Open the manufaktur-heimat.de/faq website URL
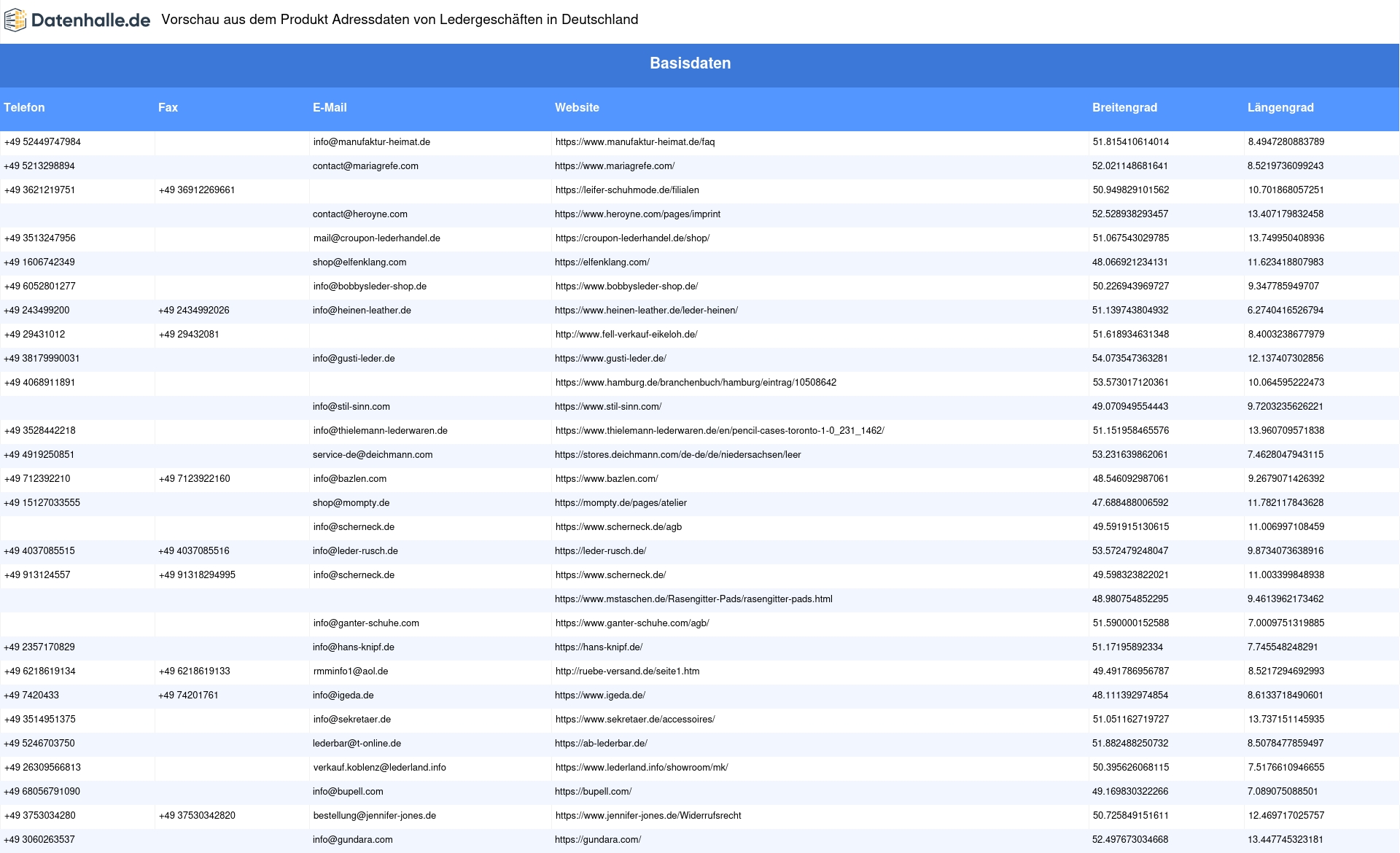This screenshot has width=1400, height=853. pyautogui.click(x=635, y=142)
